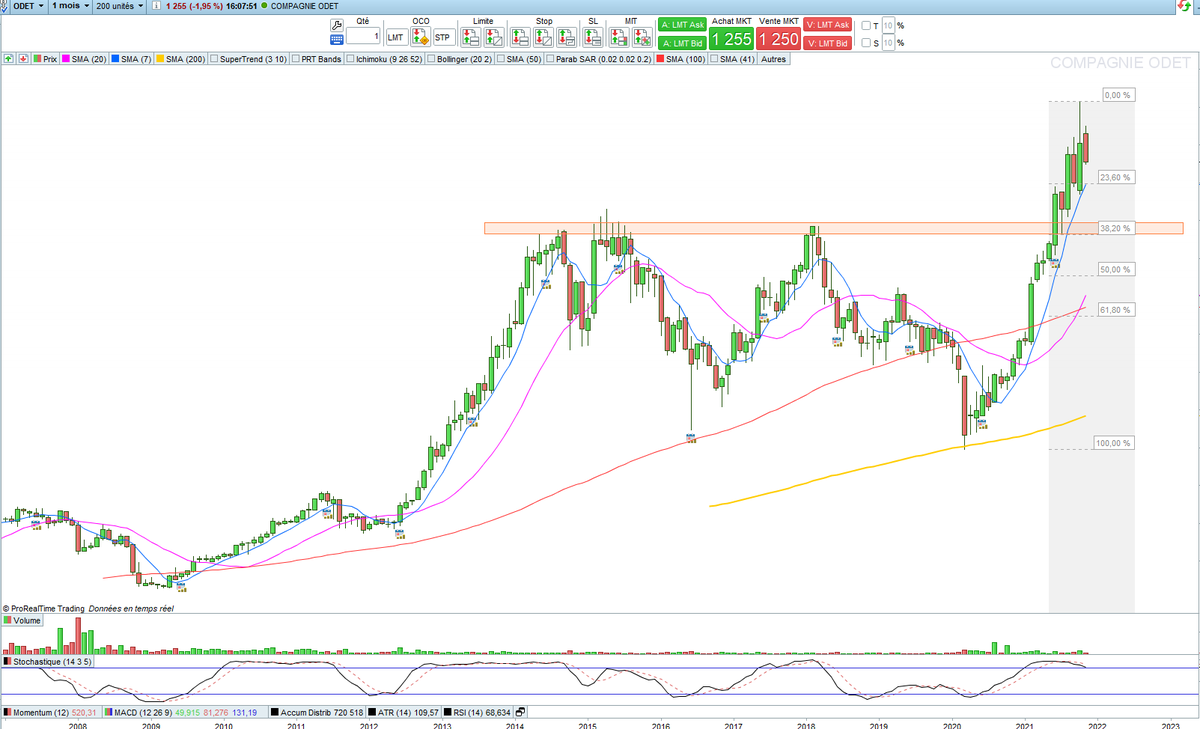Toggle the SMA (200) yellow indicator
Screen dimensions: 1200x729
click(x=180, y=59)
